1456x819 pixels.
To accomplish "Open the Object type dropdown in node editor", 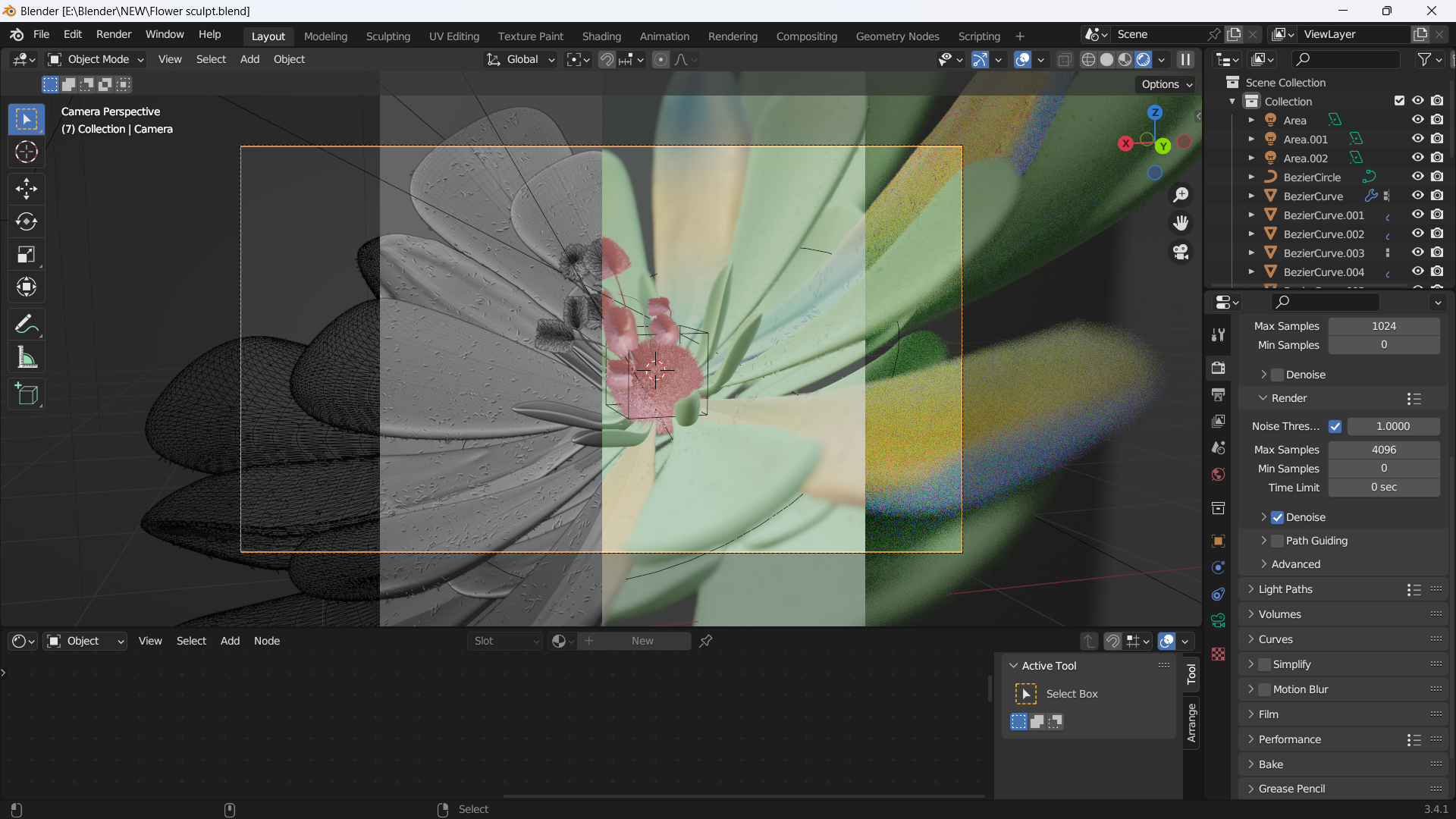I will click(85, 641).
